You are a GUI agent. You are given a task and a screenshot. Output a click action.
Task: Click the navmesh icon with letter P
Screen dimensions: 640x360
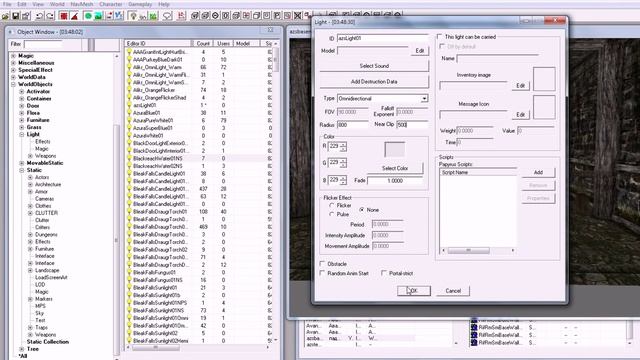click(x=277, y=16)
